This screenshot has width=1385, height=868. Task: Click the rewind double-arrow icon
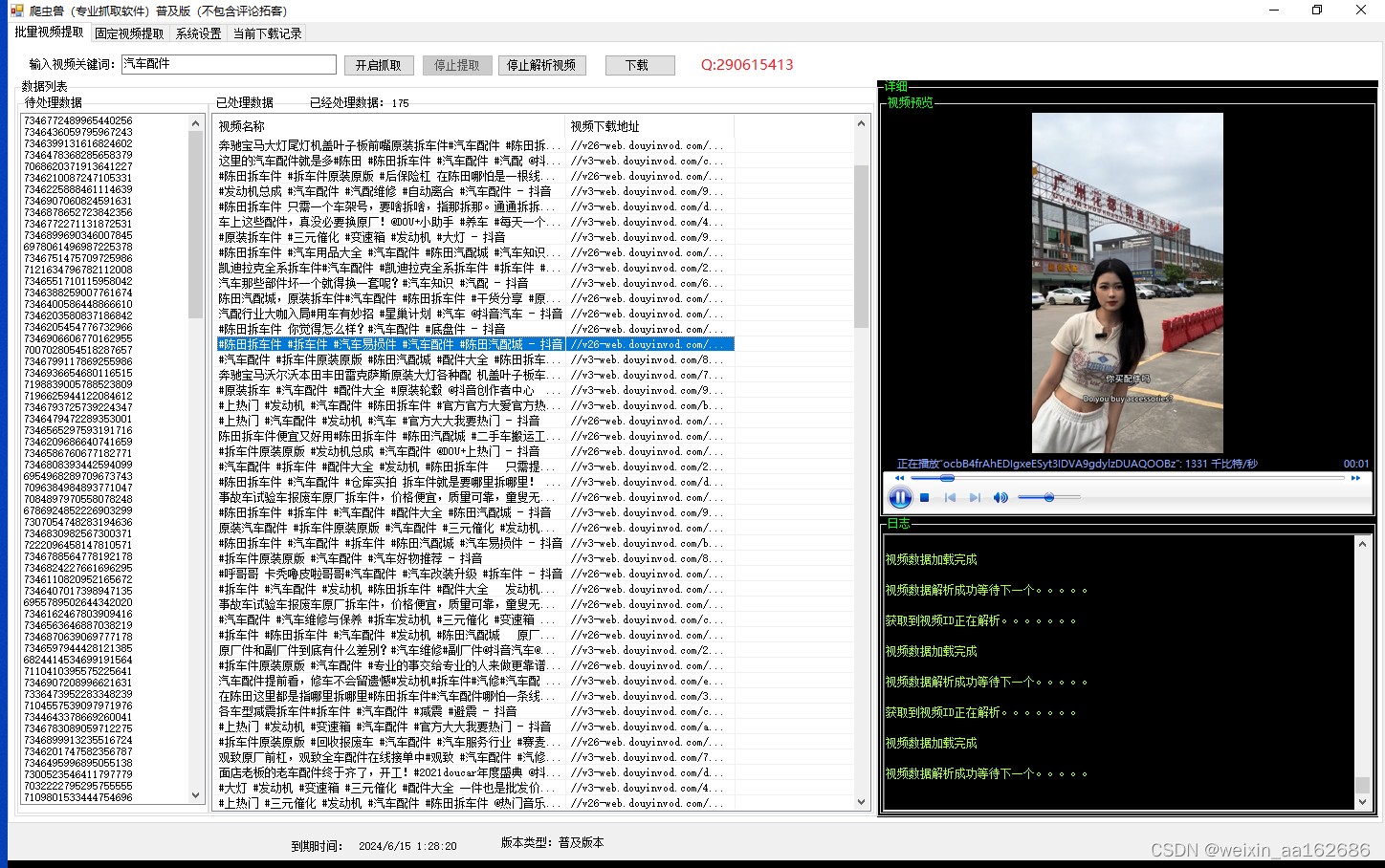click(899, 478)
